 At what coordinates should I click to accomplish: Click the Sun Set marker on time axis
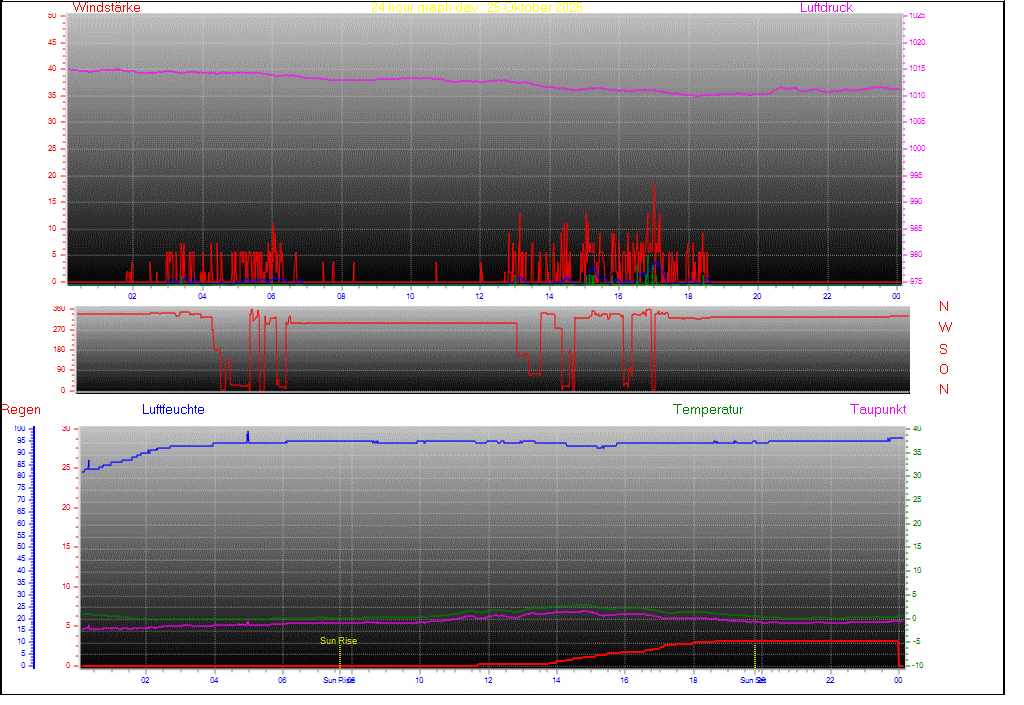pyautogui.click(x=753, y=680)
